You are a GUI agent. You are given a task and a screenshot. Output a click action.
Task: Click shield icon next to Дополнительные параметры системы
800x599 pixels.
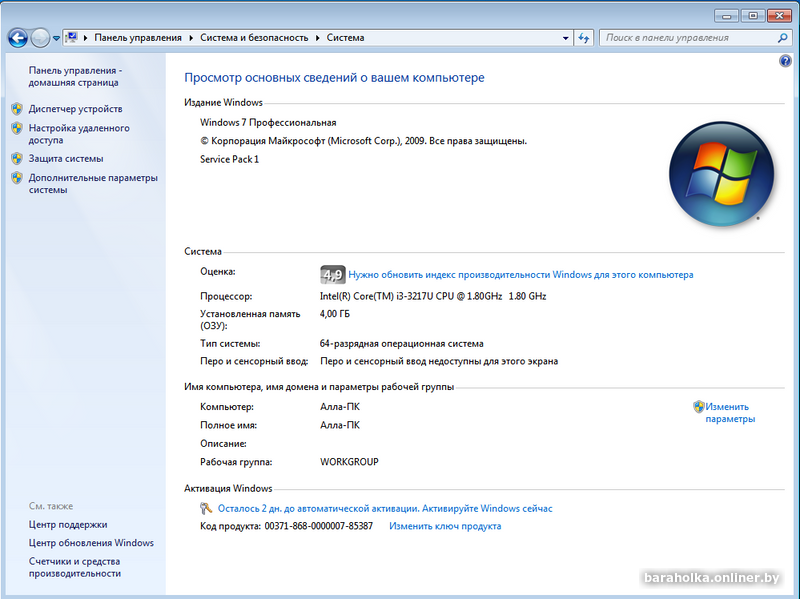(x=17, y=178)
